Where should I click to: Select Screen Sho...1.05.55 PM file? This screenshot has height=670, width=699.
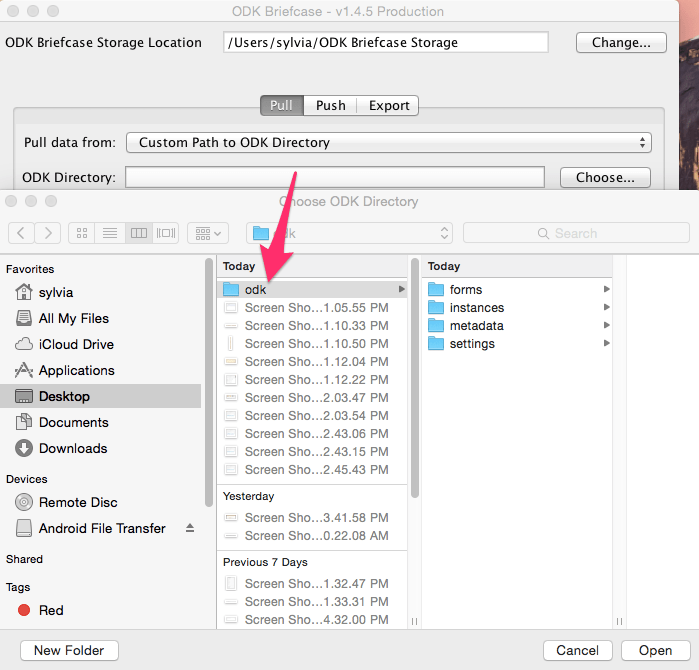[x=312, y=308]
